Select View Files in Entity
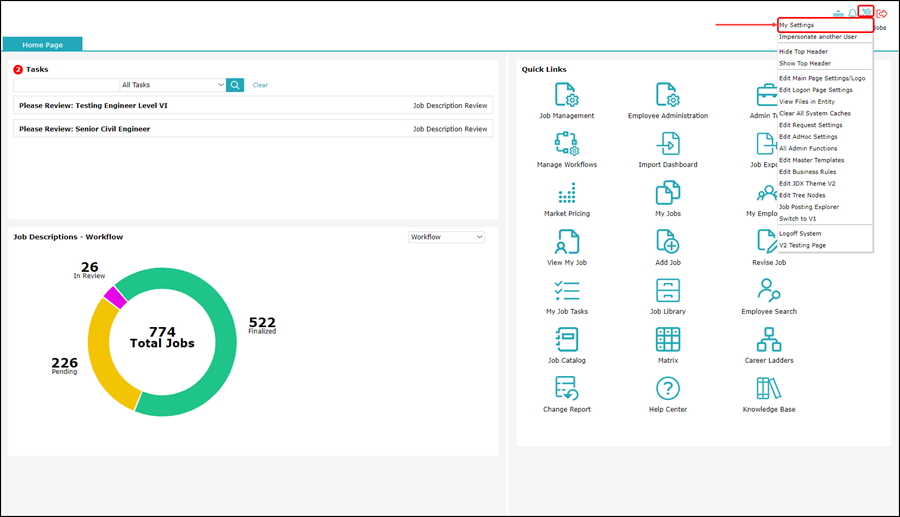The width and height of the screenshot is (900, 517). pyautogui.click(x=806, y=102)
